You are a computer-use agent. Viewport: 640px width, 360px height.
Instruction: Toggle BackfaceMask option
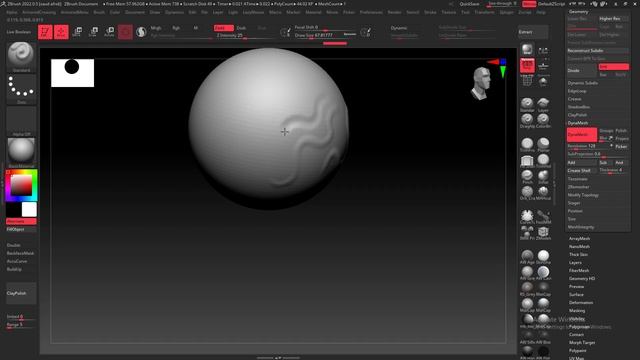click(20, 253)
